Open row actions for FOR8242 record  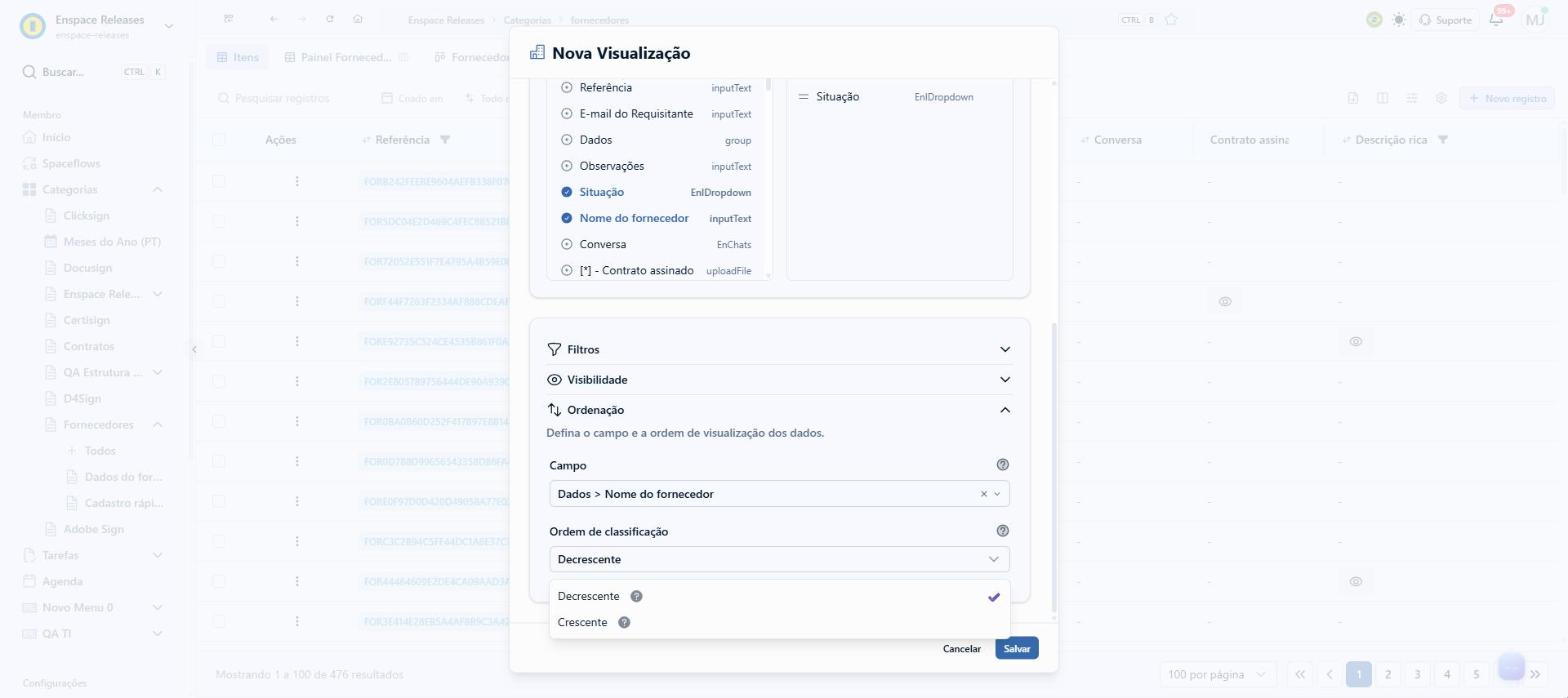point(297,181)
